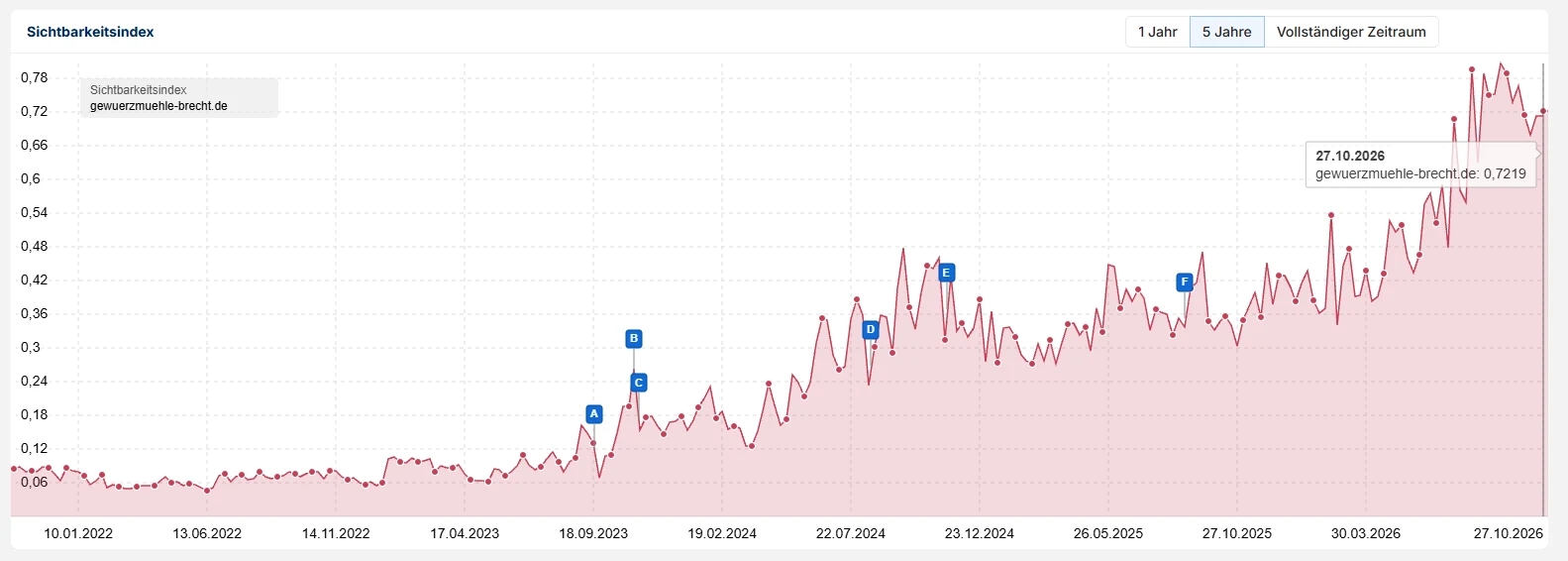Select event marker F on the chart
Viewport: 1568px width, 561px height.
[x=1185, y=282]
